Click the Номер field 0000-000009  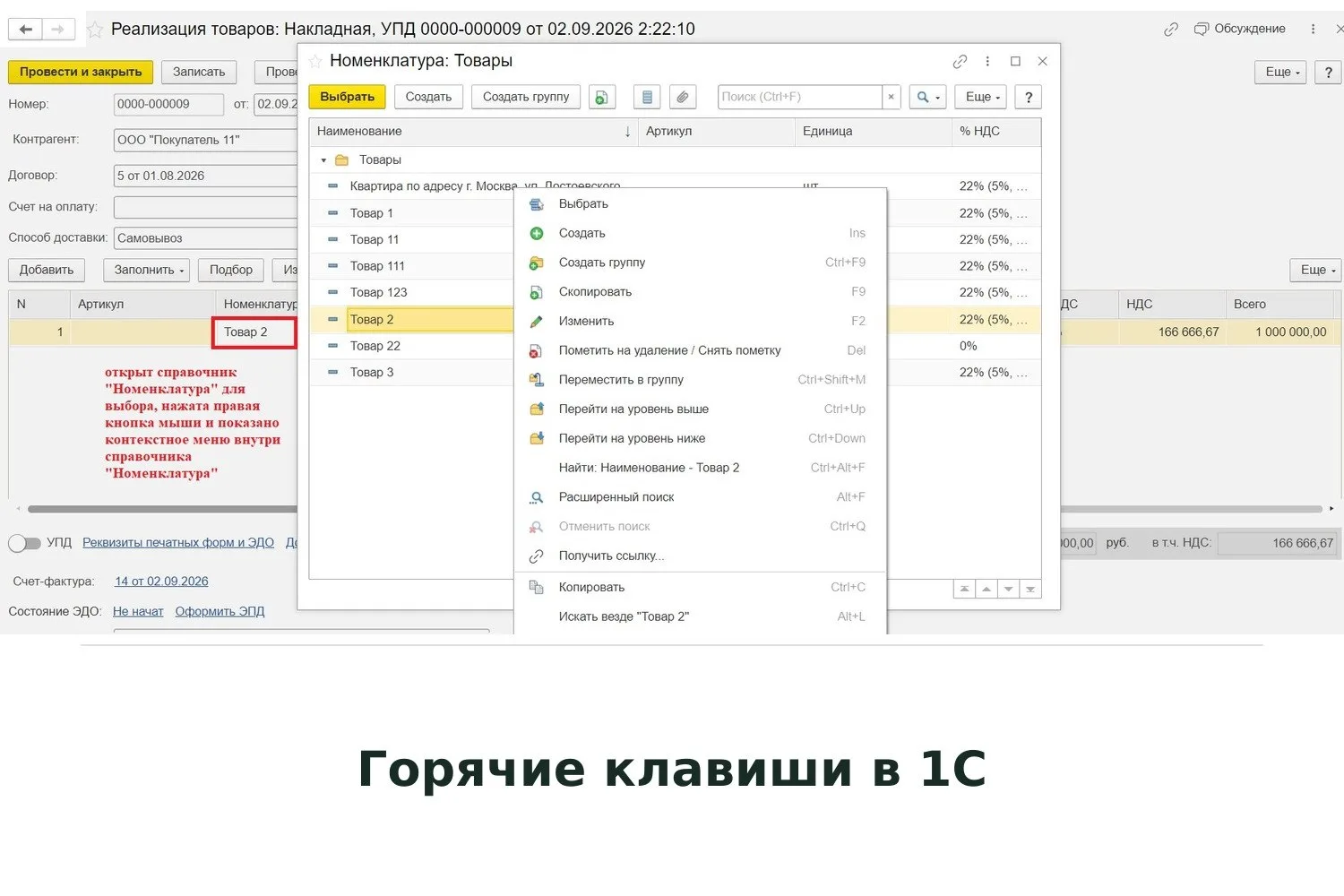point(168,105)
